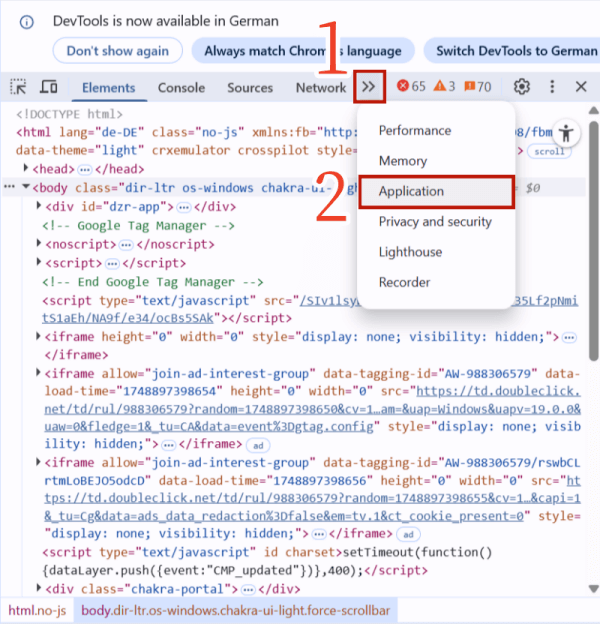Click the lang="de-DE" attribute value

(x=119, y=132)
